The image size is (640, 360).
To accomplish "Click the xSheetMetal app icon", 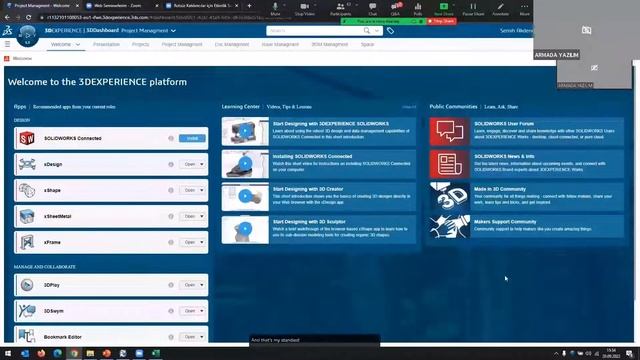I will tap(27, 216).
